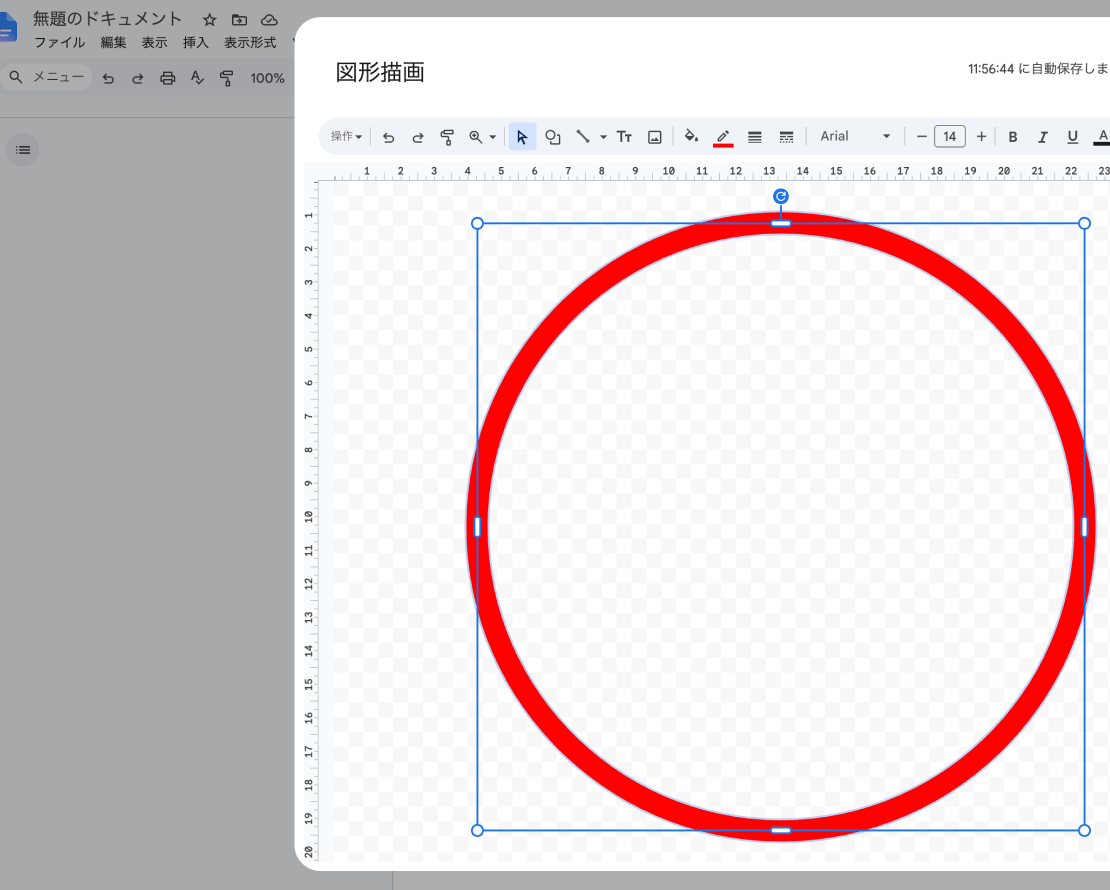Screen dimensions: 1110x890
Task: Click the font size 14 field
Action: [950, 137]
